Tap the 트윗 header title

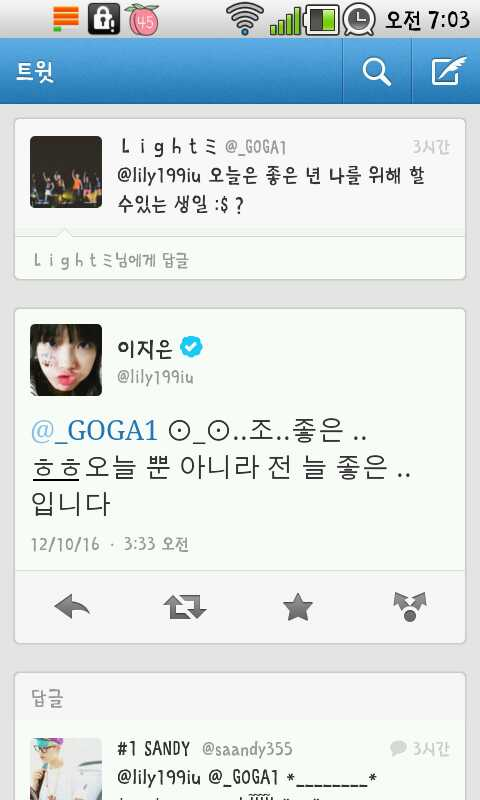pos(35,71)
